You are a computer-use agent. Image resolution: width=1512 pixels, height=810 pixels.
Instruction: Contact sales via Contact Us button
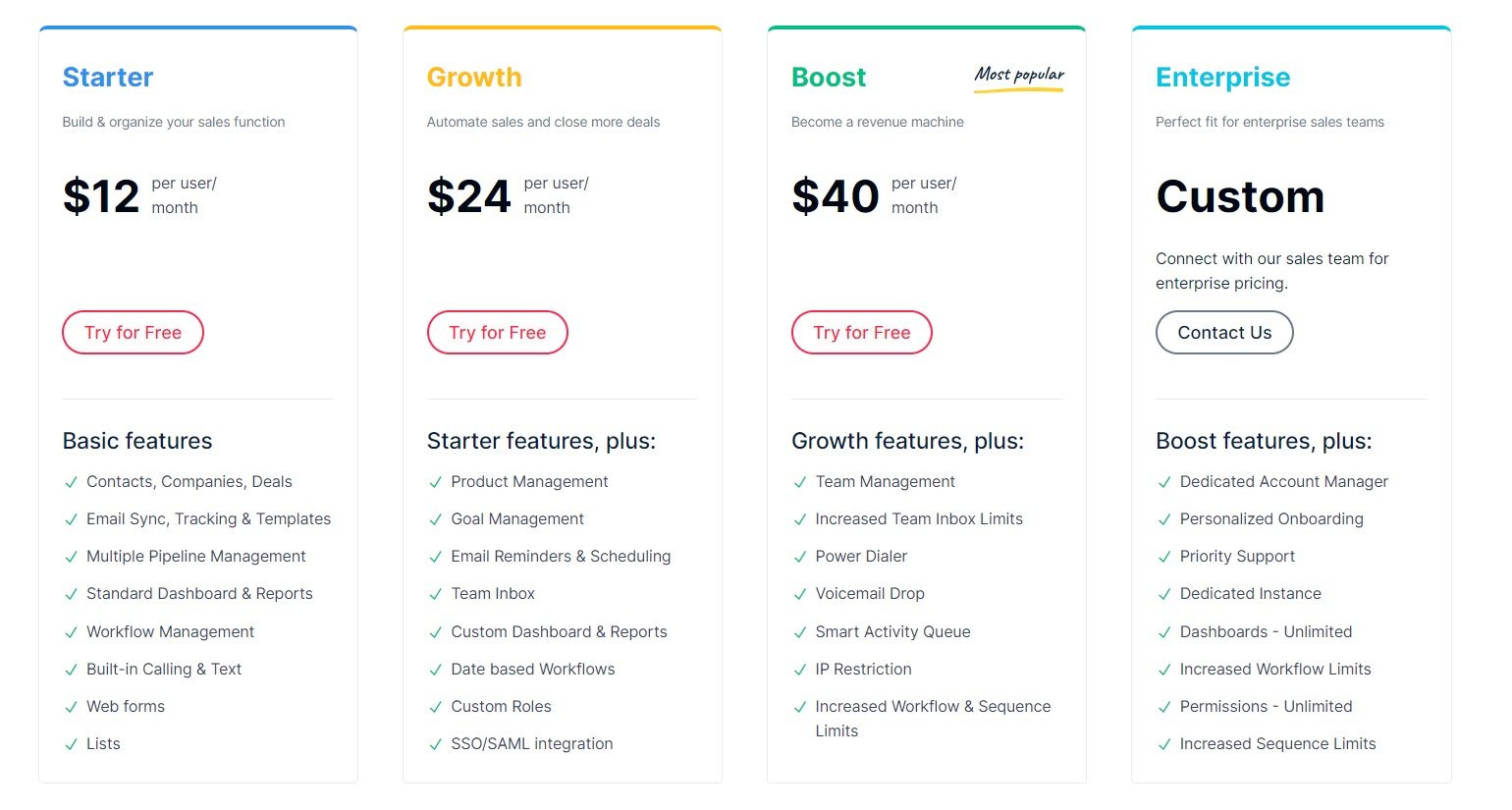[x=1224, y=333]
